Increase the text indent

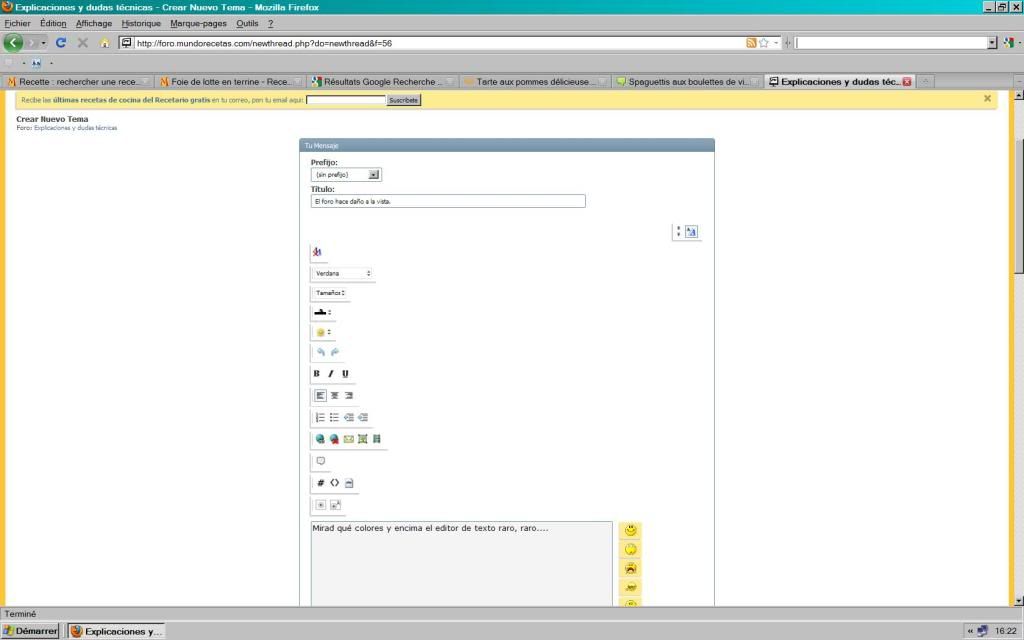click(x=363, y=417)
